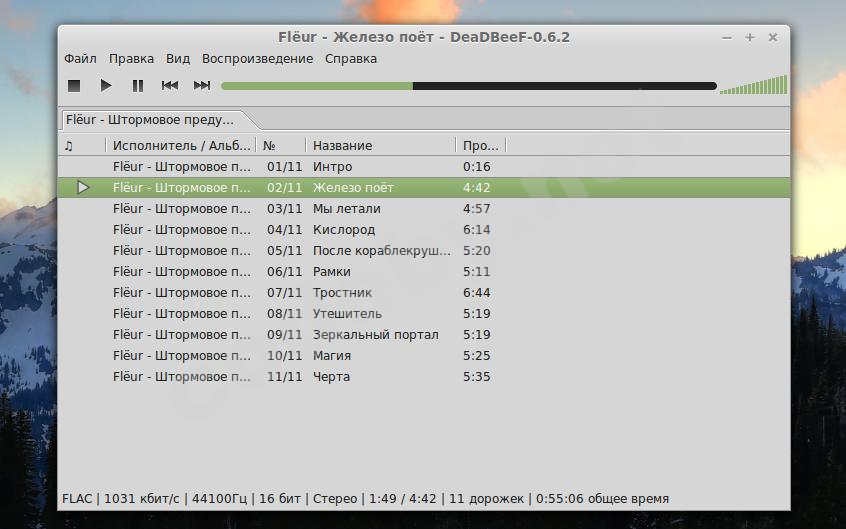Click the playing indicator on Железо поёт
Image resolution: width=846 pixels, height=529 pixels.
83,187
